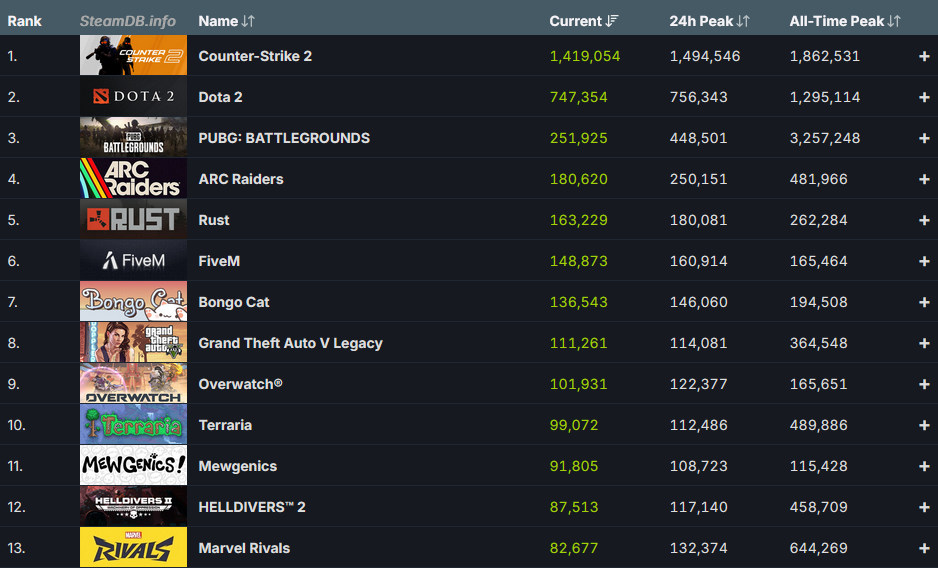Screen dimensions: 938x568
Task: Expand Counter-Strike 2 row with plus icon
Action: [x=924, y=56]
